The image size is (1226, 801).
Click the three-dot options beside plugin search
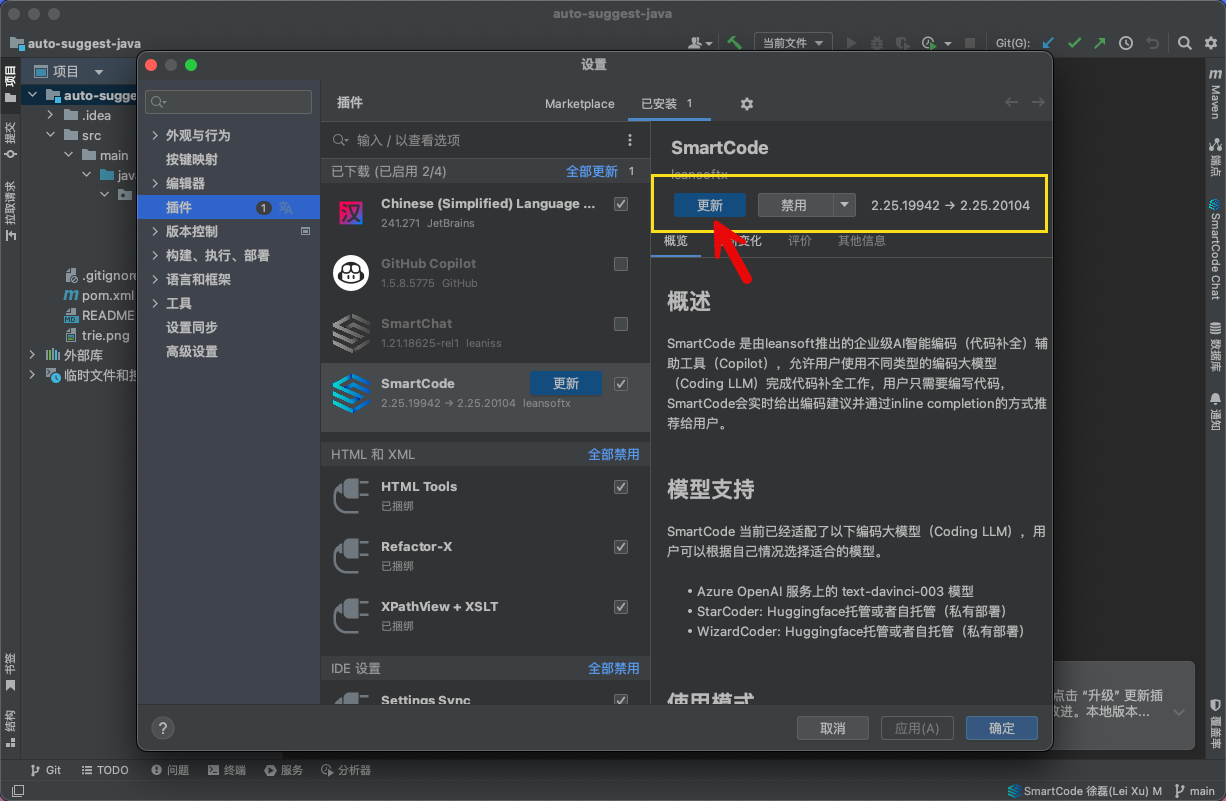coord(630,140)
